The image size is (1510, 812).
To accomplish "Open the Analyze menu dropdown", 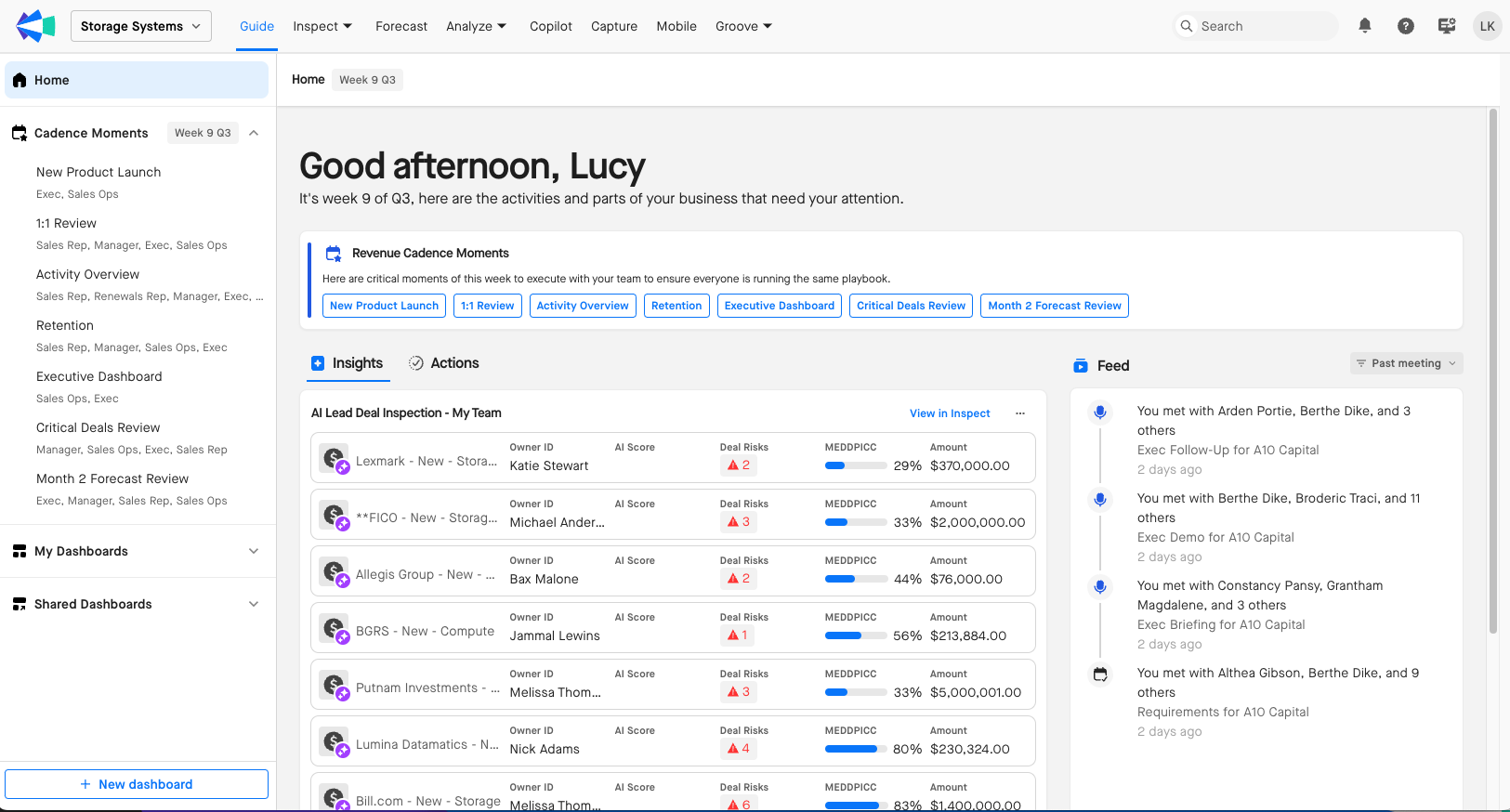I will (x=477, y=26).
